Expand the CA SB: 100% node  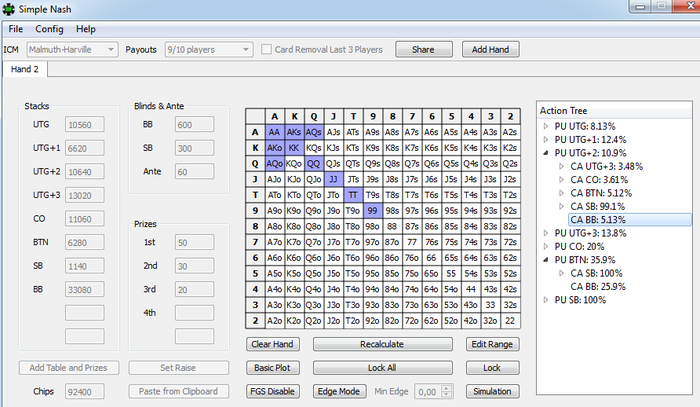(x=561, y=273)
